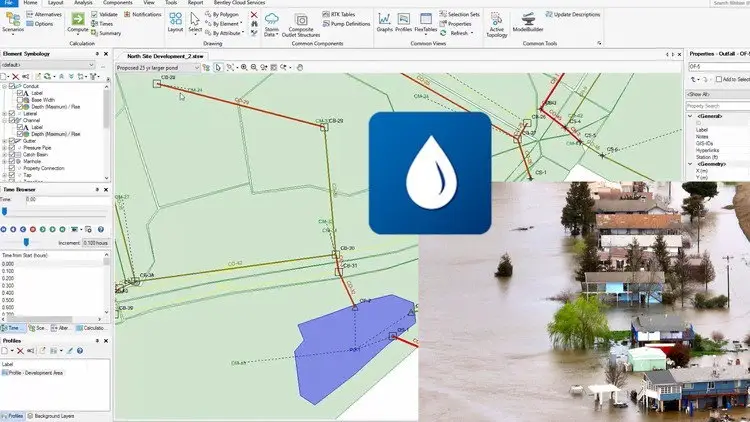Screen dimensions: 750x422
Task: Toggle the Gutter layer checkbox
Action: 12,141
